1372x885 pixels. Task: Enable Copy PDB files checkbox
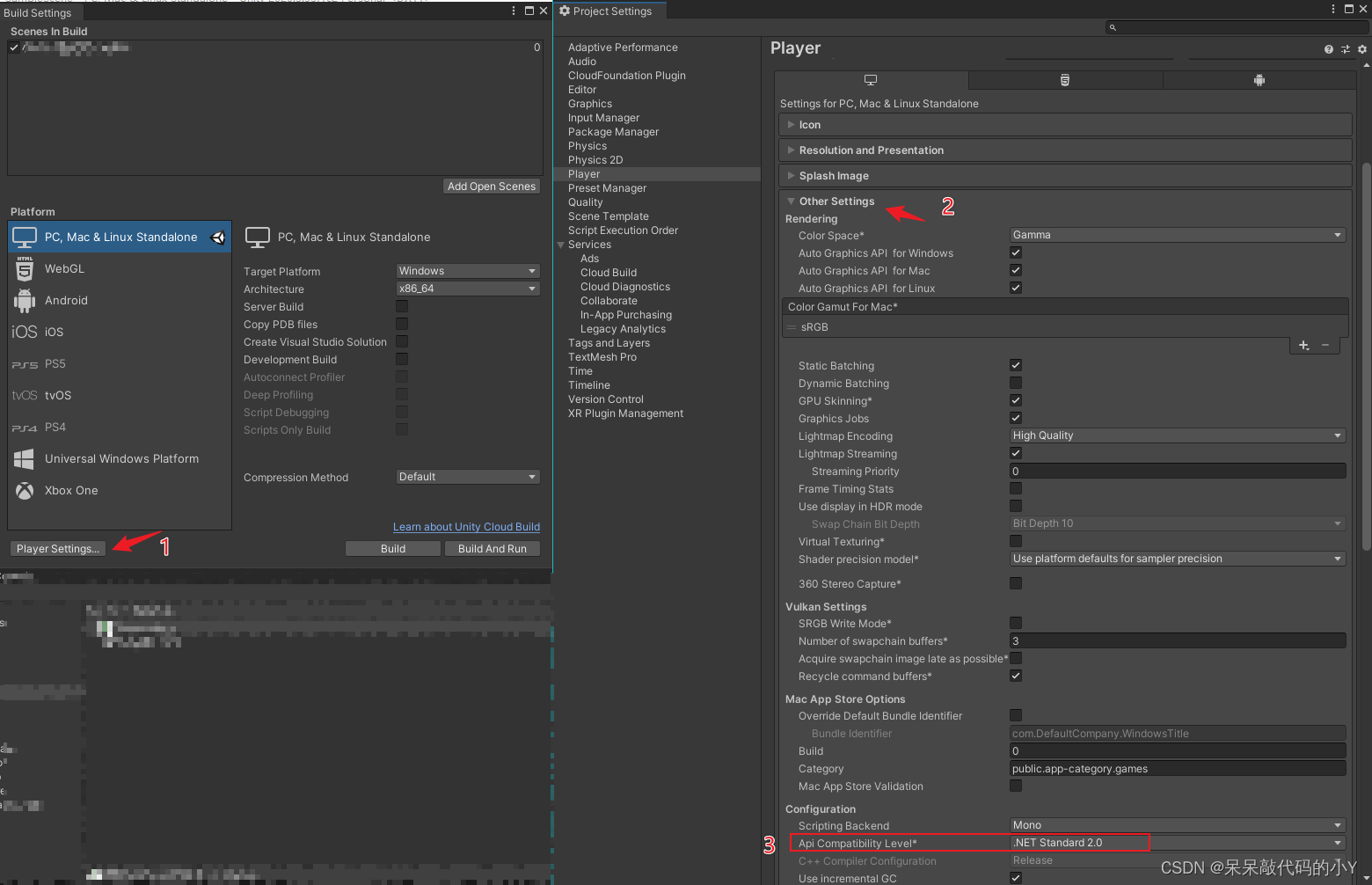[402, 324]
